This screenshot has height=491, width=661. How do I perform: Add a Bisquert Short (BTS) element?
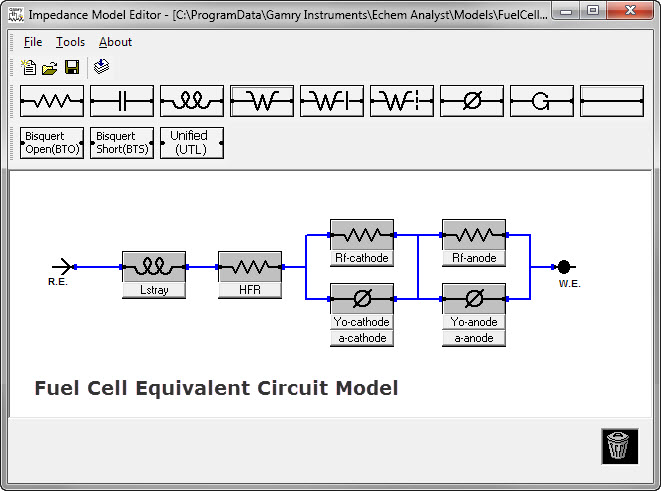click(122, 143)
